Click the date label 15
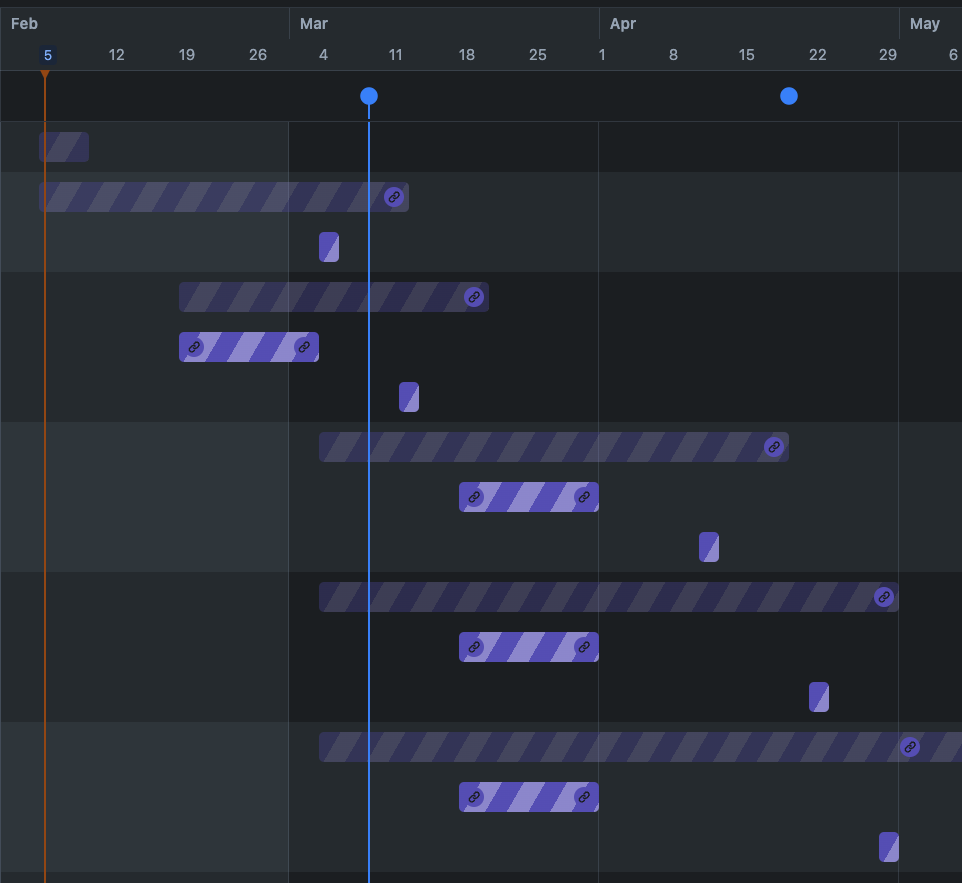The width and height of the screenshot is (962, 883). pos(746,55)
